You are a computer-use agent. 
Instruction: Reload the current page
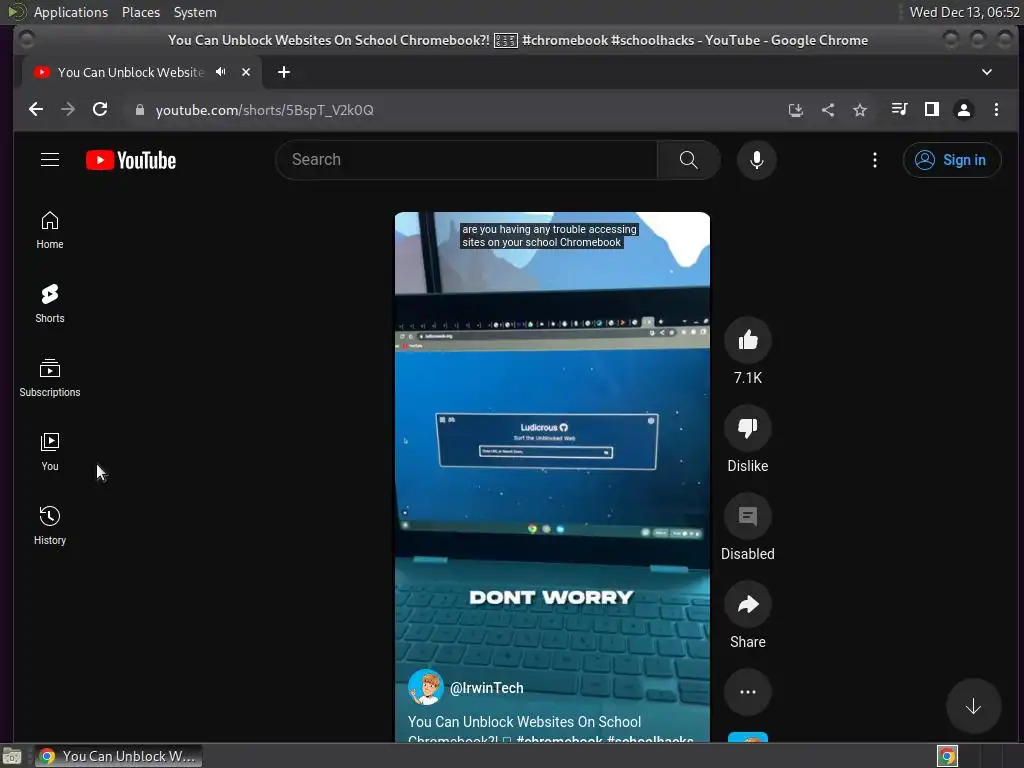100,110
